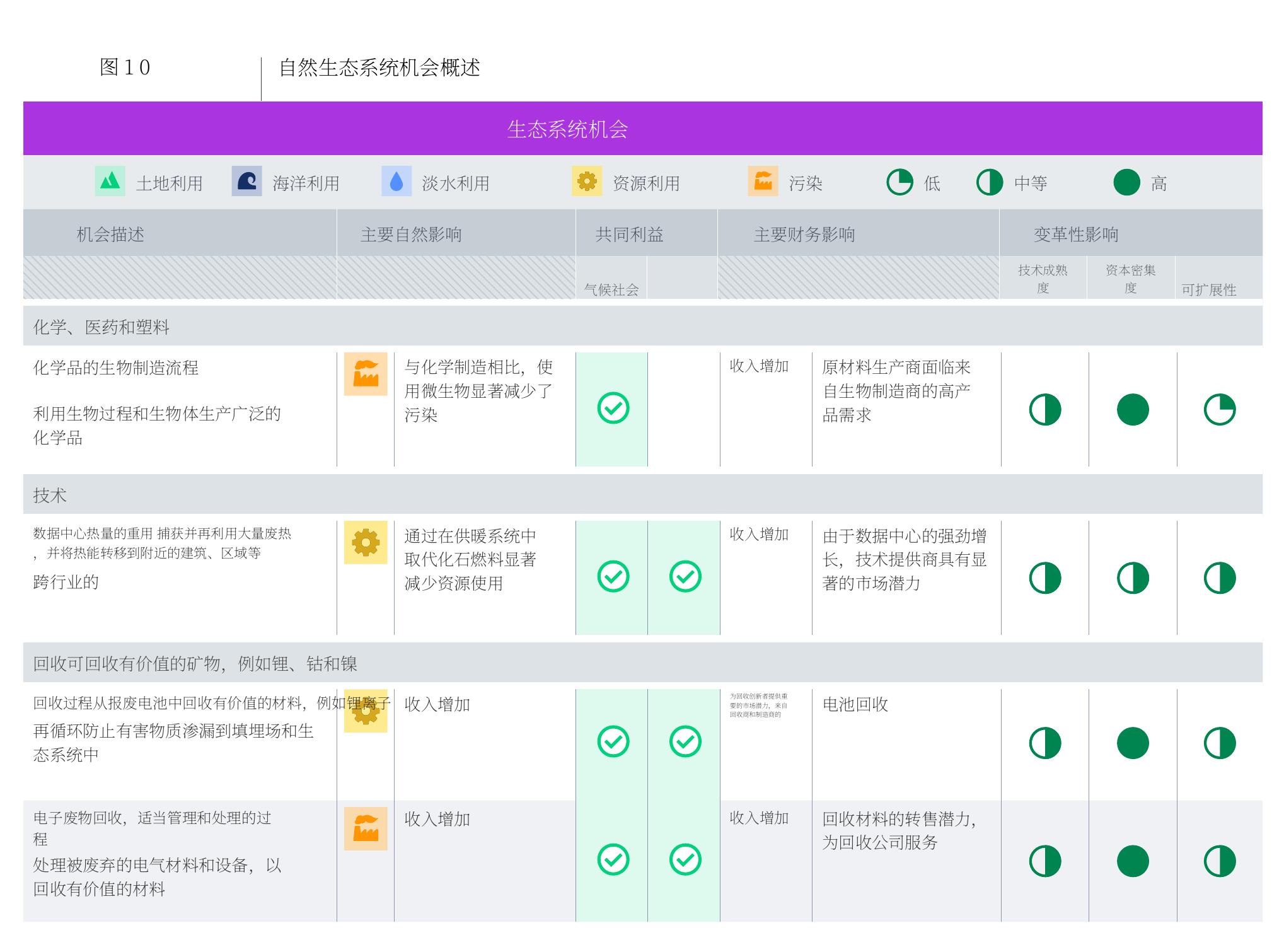Click the text 化学品的生物制造流程
Screen dimensions: 1284x952
[116, 368]
